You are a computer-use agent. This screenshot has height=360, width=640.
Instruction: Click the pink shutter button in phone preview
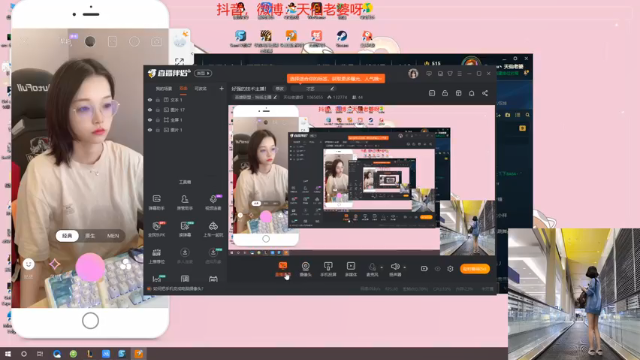90,267
